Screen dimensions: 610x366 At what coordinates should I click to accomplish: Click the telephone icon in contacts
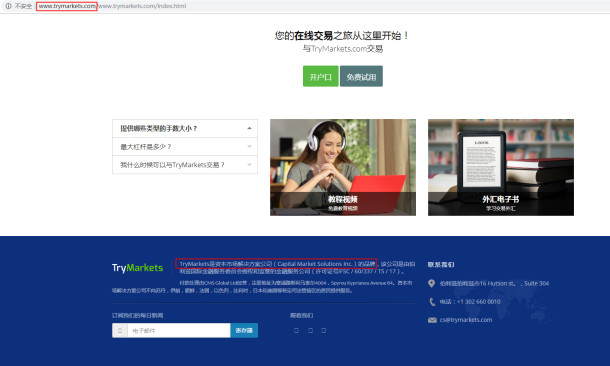click(432, 302)
